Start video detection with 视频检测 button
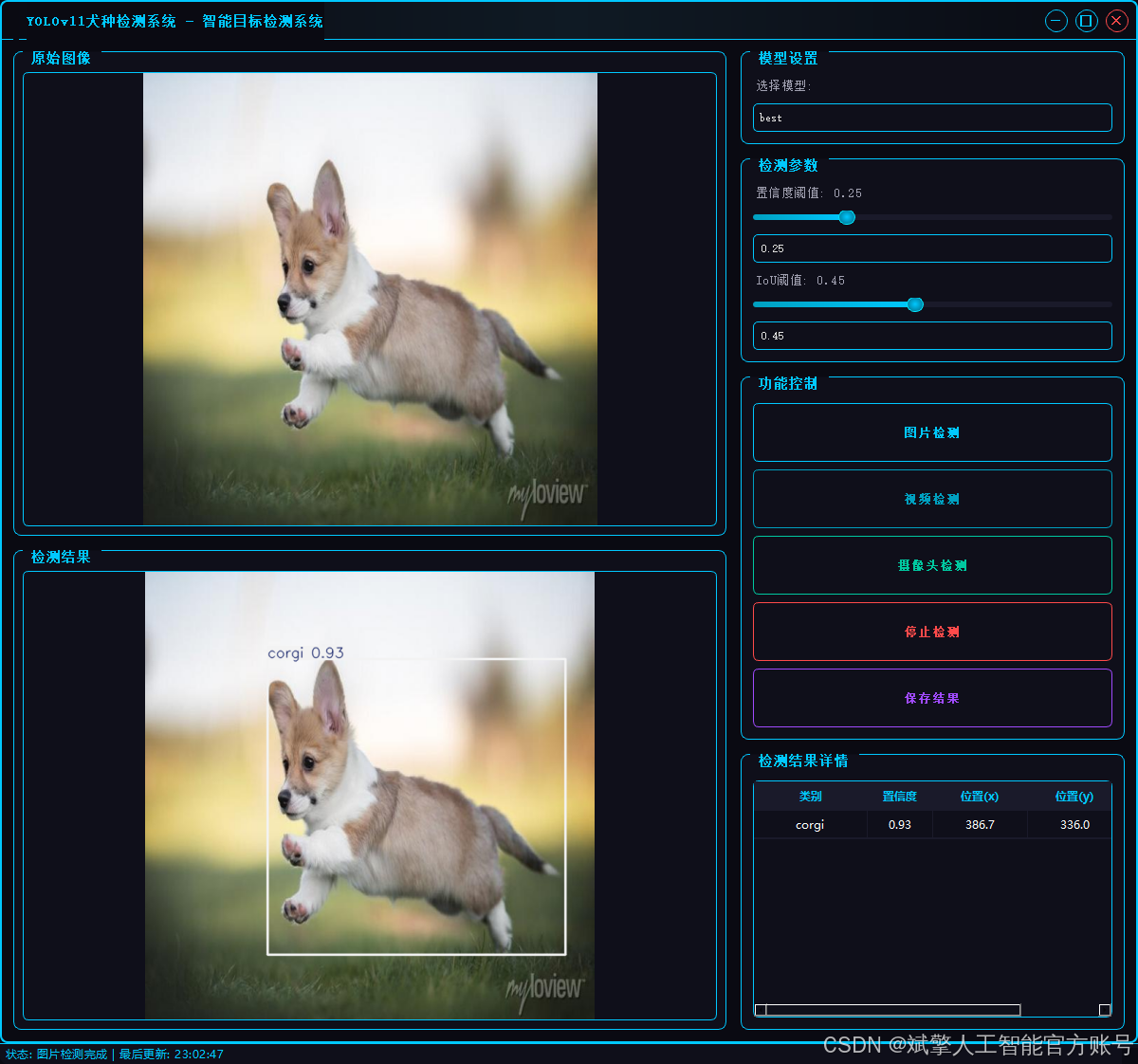 click(932, 499)
